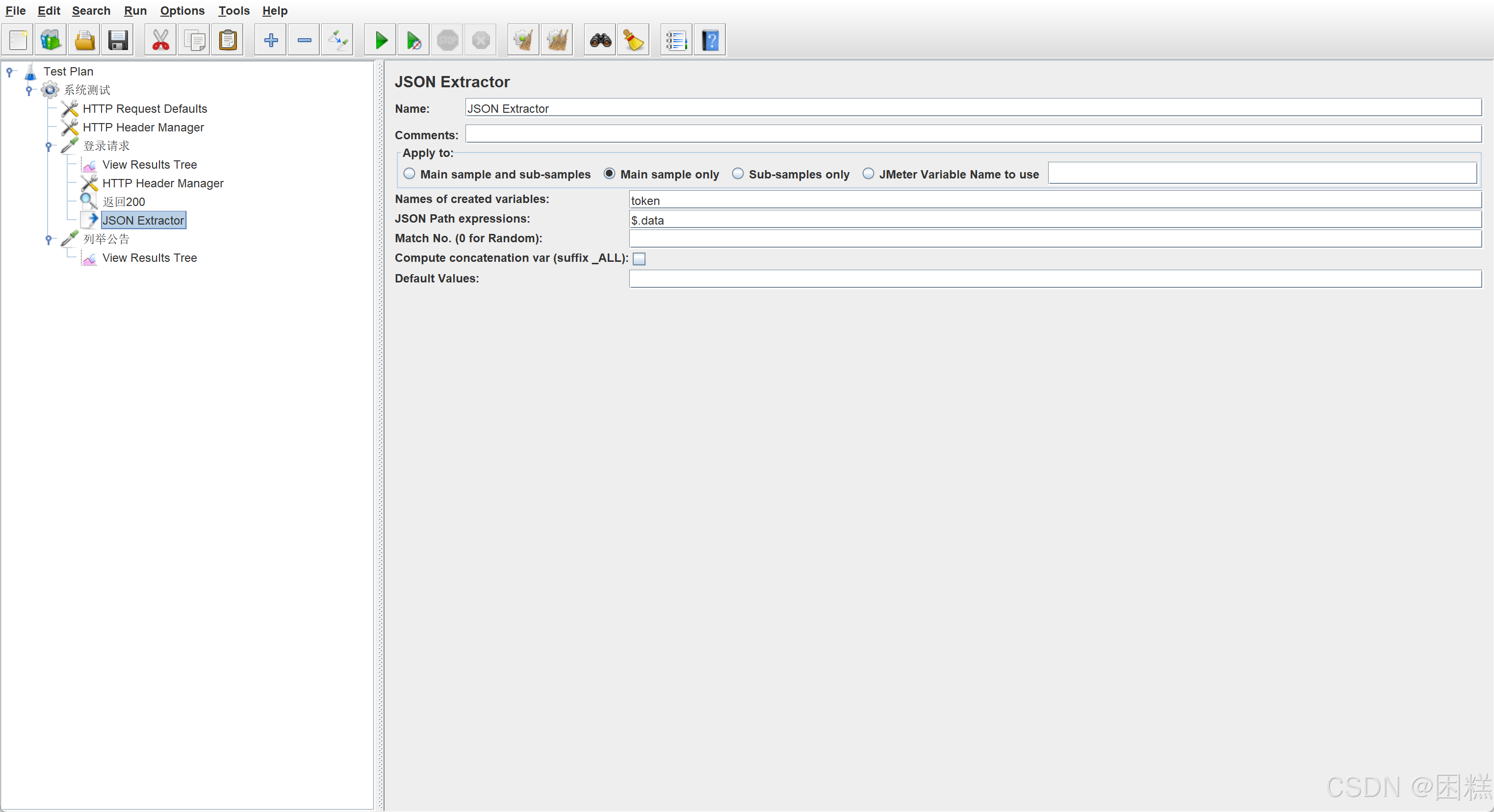Click the JSON Path expressions field

click(1055, 220)
